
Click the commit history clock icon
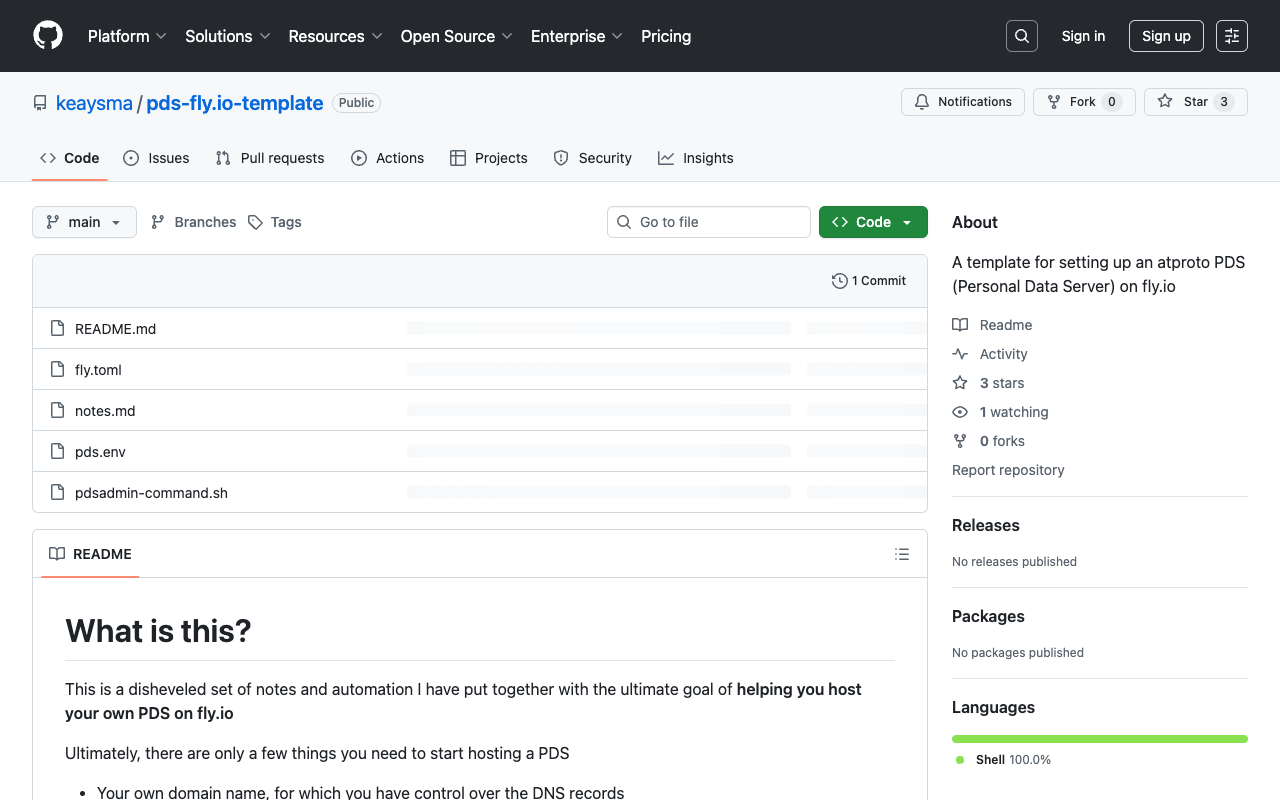[x=839, y=281]
